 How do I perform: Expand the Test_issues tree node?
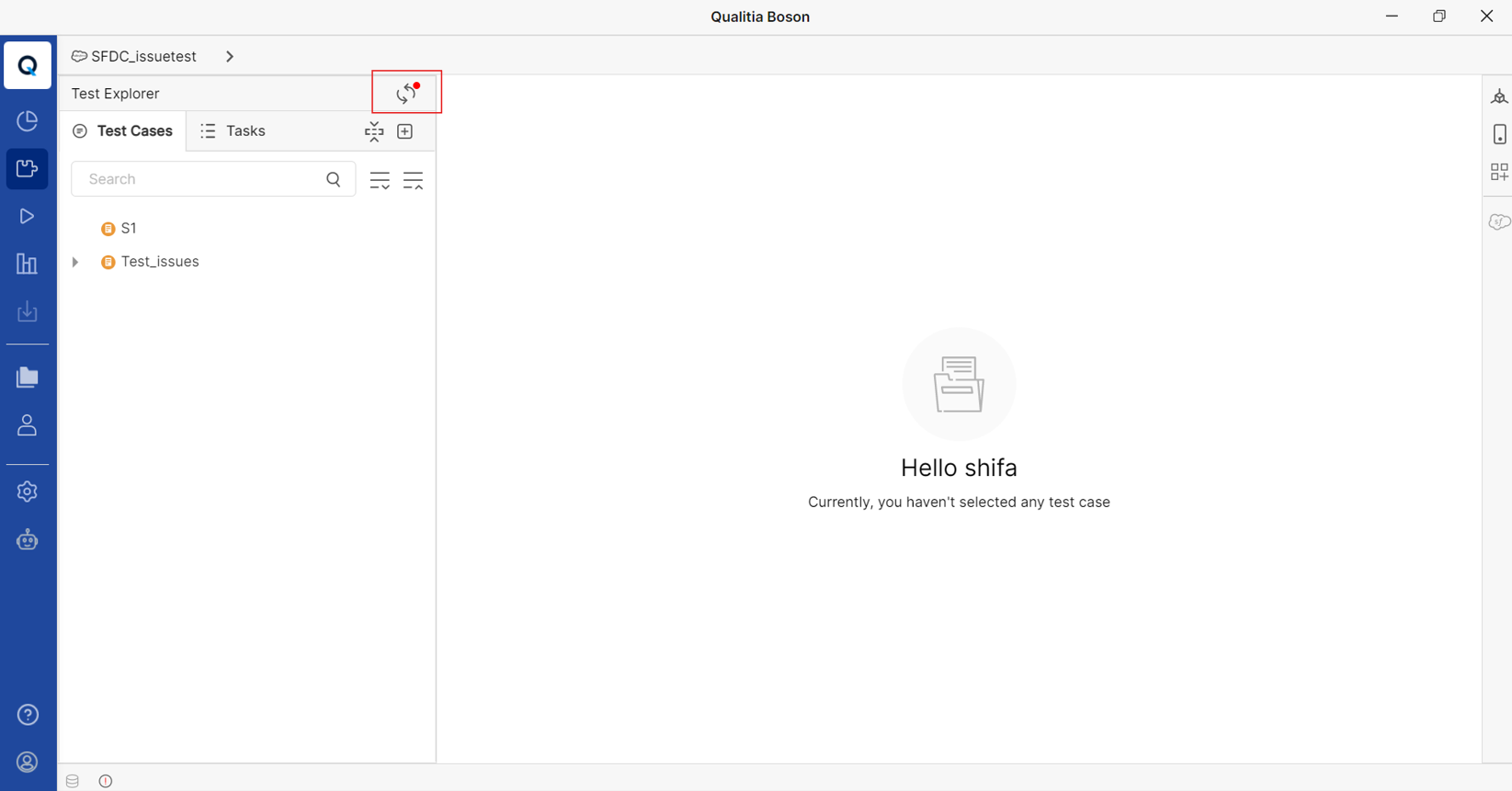click(75, 262)
